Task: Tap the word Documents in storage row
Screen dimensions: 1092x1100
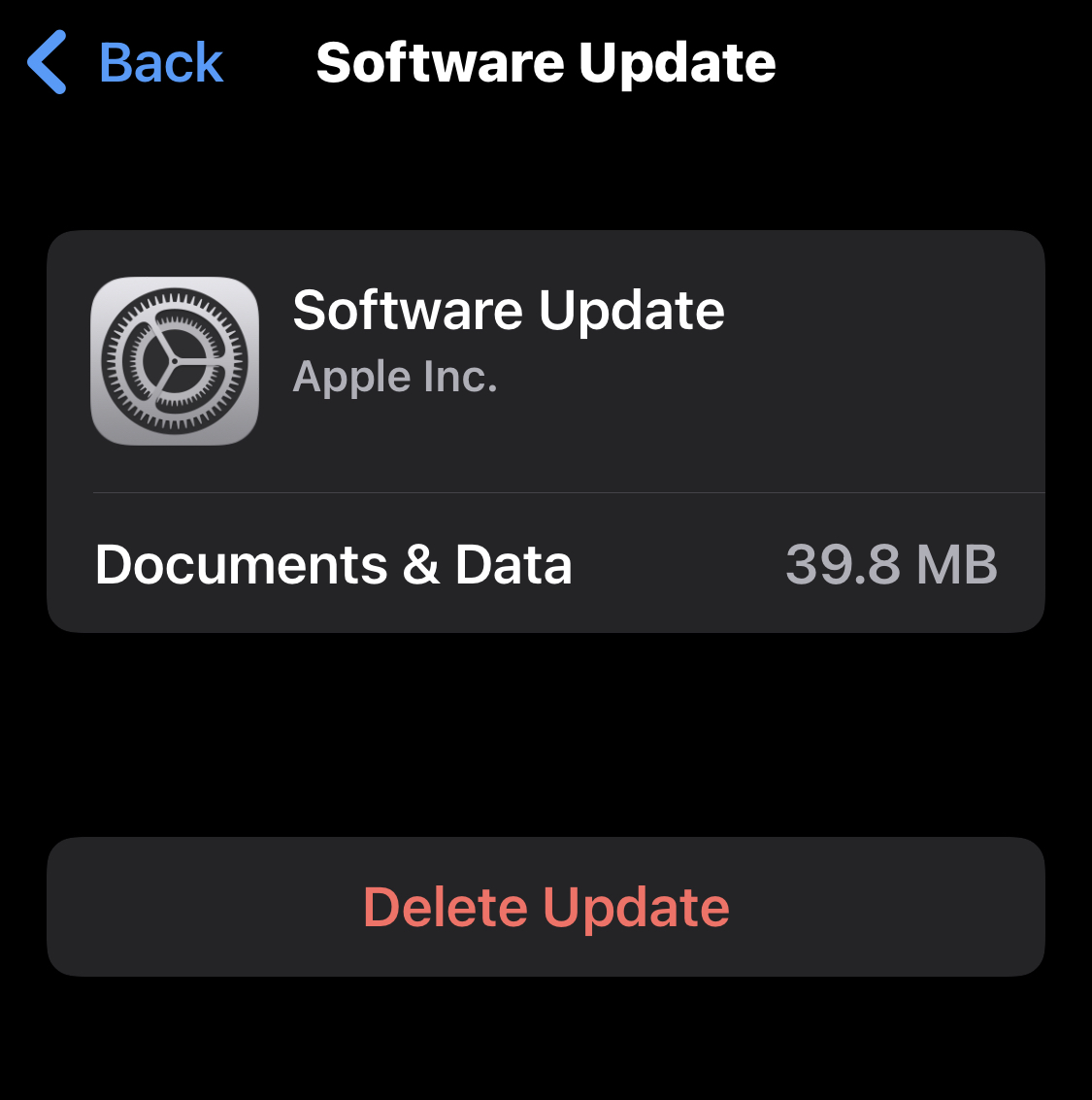Action: coord(241,564)
